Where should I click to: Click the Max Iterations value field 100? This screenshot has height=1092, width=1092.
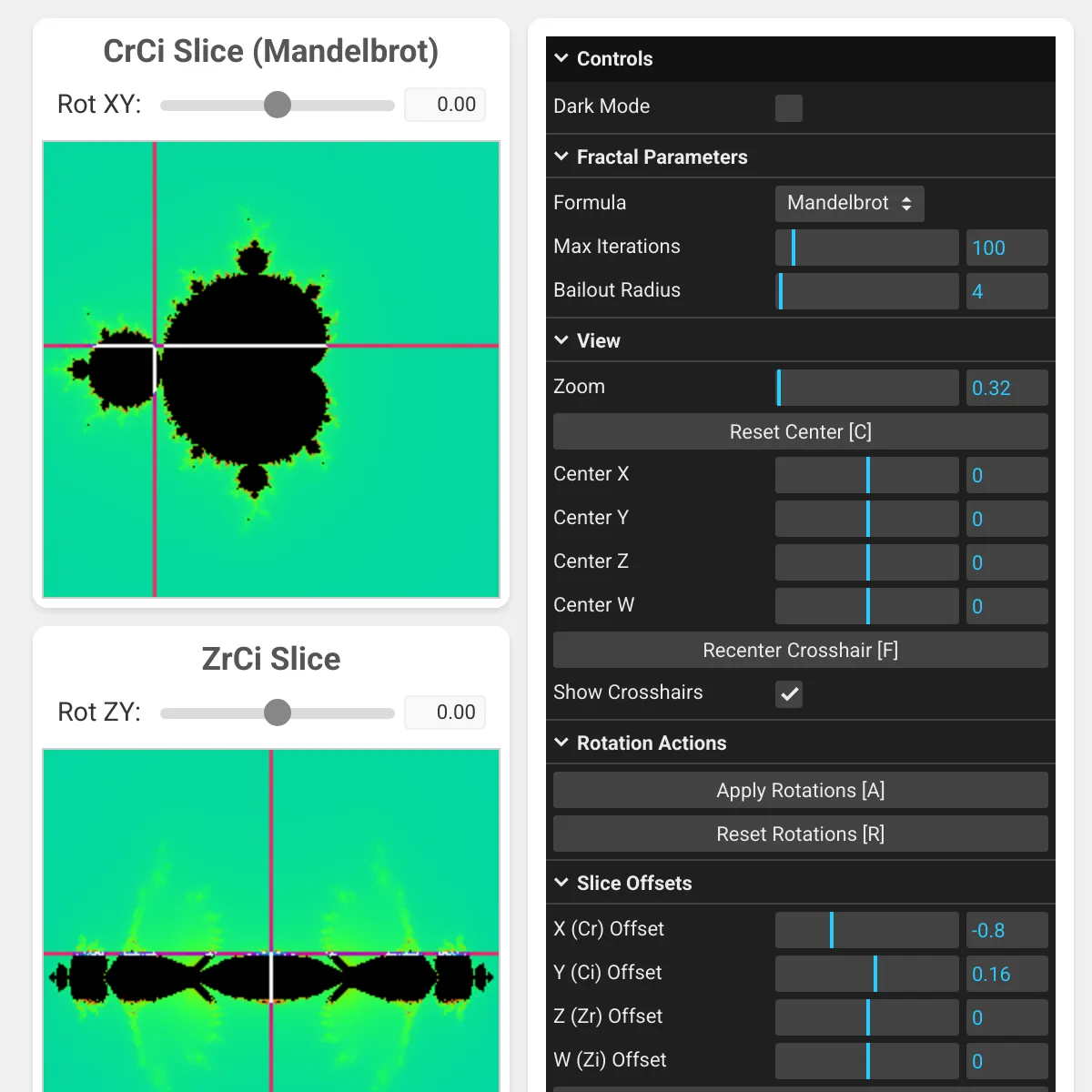point(1007,248)
